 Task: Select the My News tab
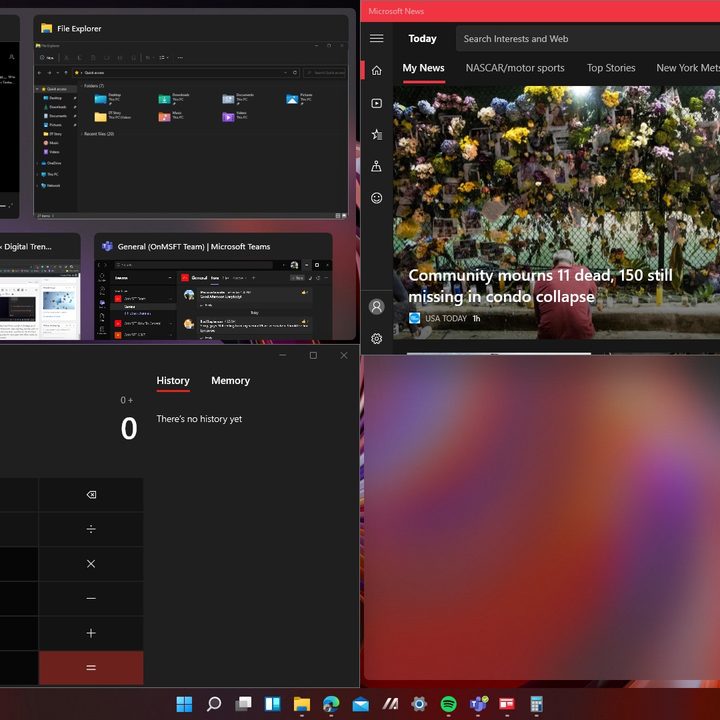pos(423,68)
